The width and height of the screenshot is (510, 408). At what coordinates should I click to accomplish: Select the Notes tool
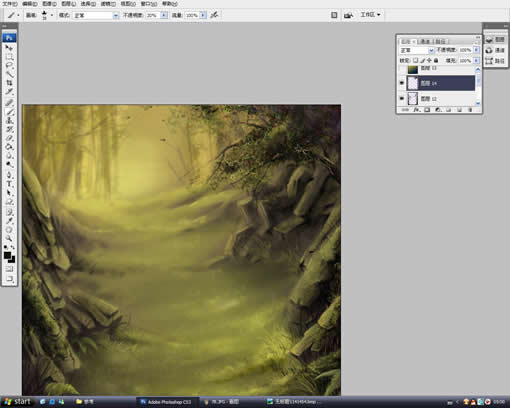coord(9,212)
